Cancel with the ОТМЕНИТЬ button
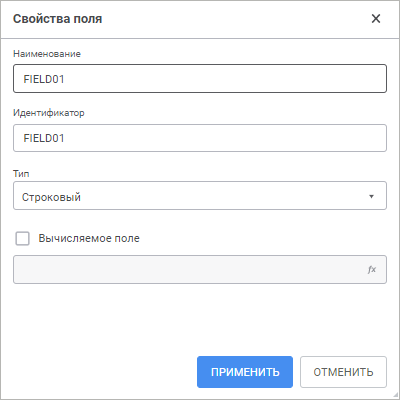Image resolution: width=400 pixels, height=400 pixels. 343,372
